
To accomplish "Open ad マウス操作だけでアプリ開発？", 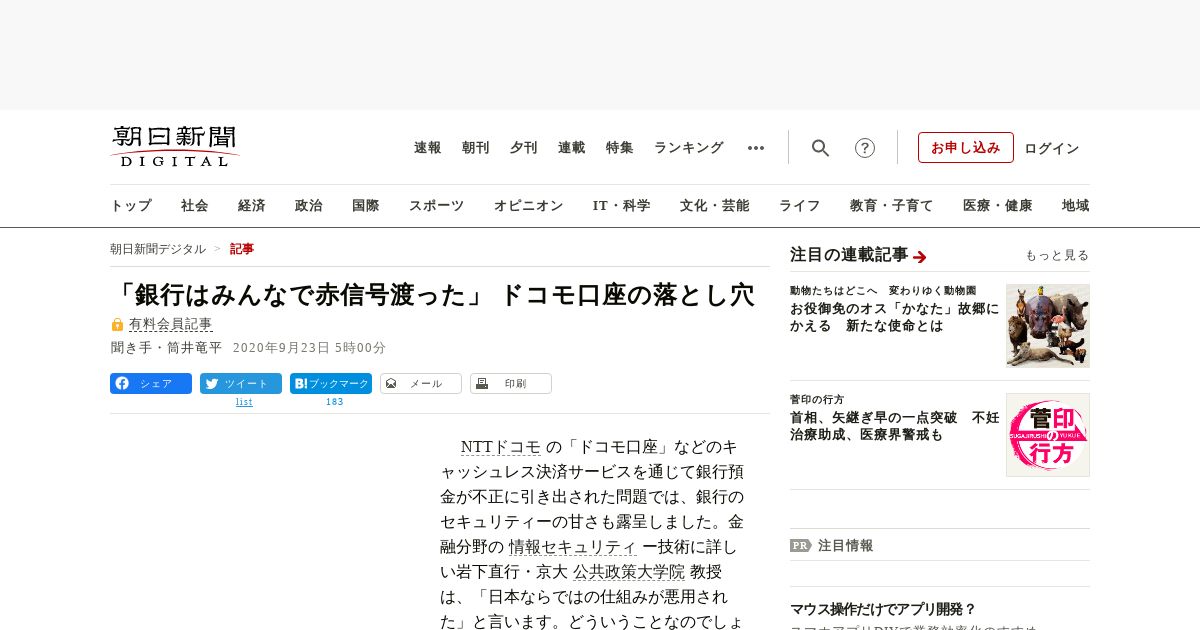I will point(883,609).
